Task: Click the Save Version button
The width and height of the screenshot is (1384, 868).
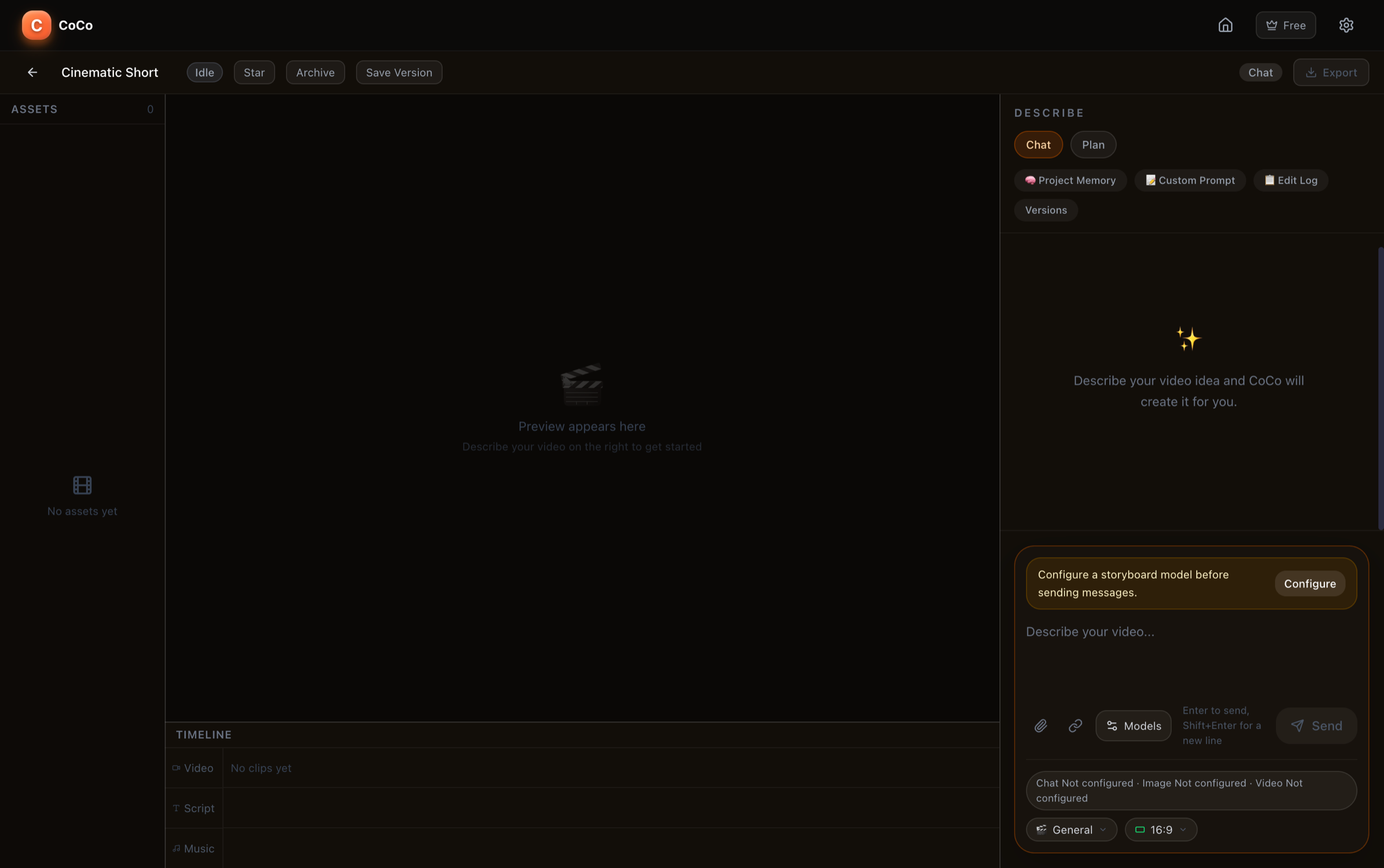Action: point(399,72)
